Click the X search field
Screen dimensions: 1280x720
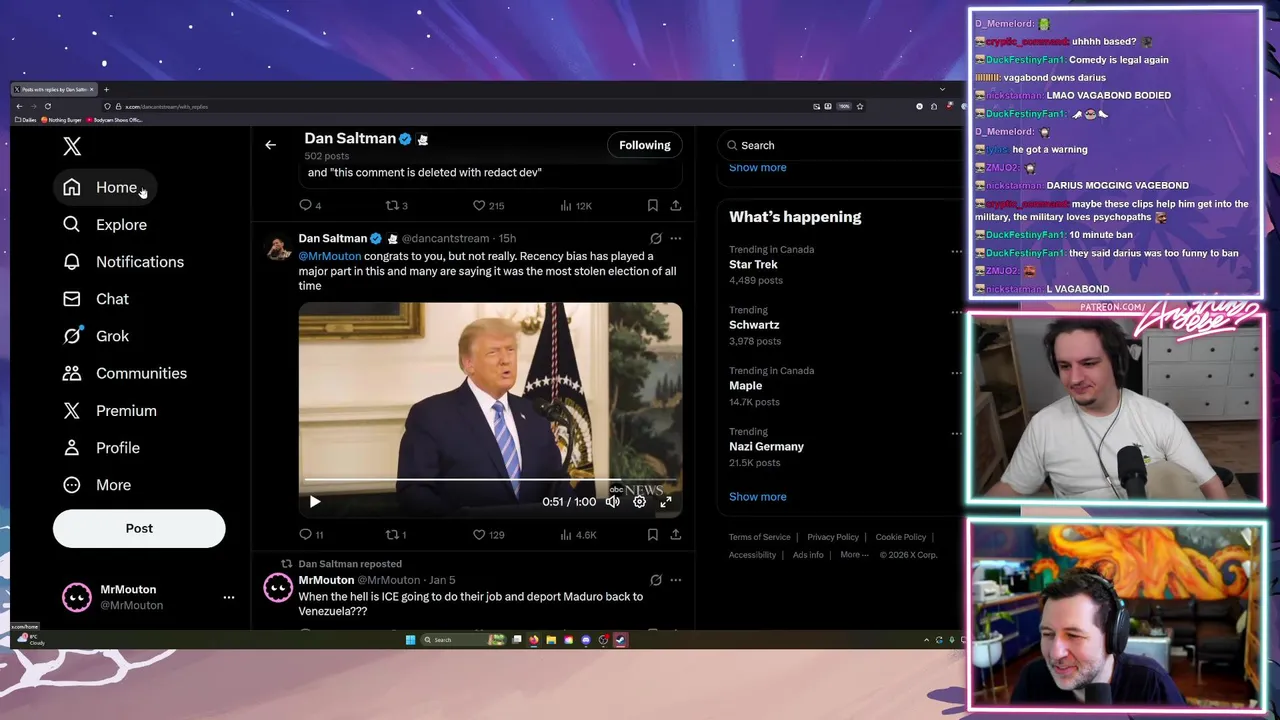[x=838, y=146]
